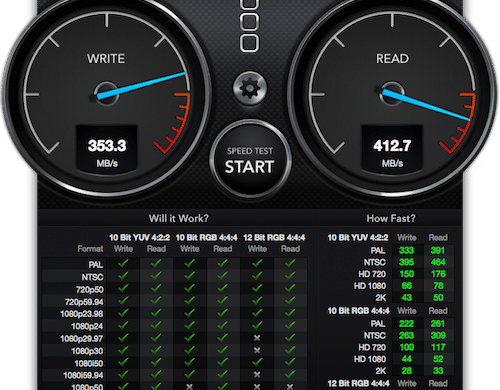
Task: Click the 1080p23.98 10 Bit RGB read checkmark
Action: [222, 313]
